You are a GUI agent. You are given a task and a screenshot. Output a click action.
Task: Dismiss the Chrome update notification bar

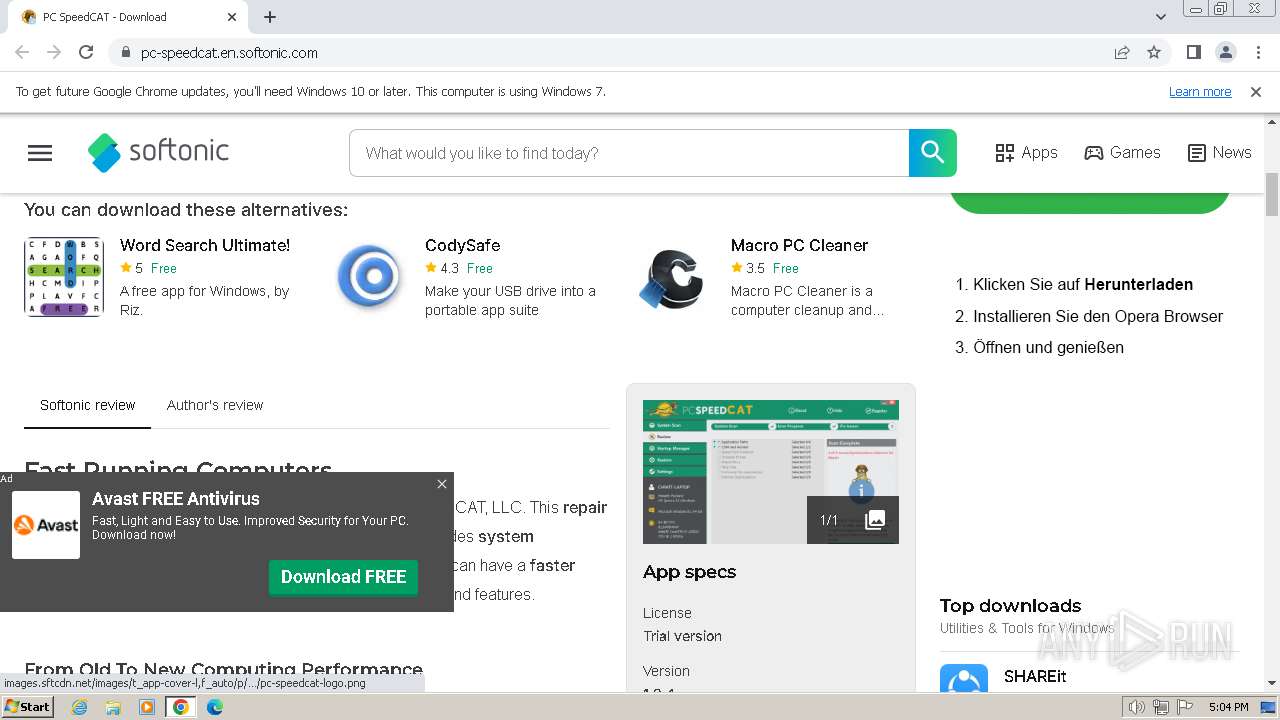coord(1256,92)
